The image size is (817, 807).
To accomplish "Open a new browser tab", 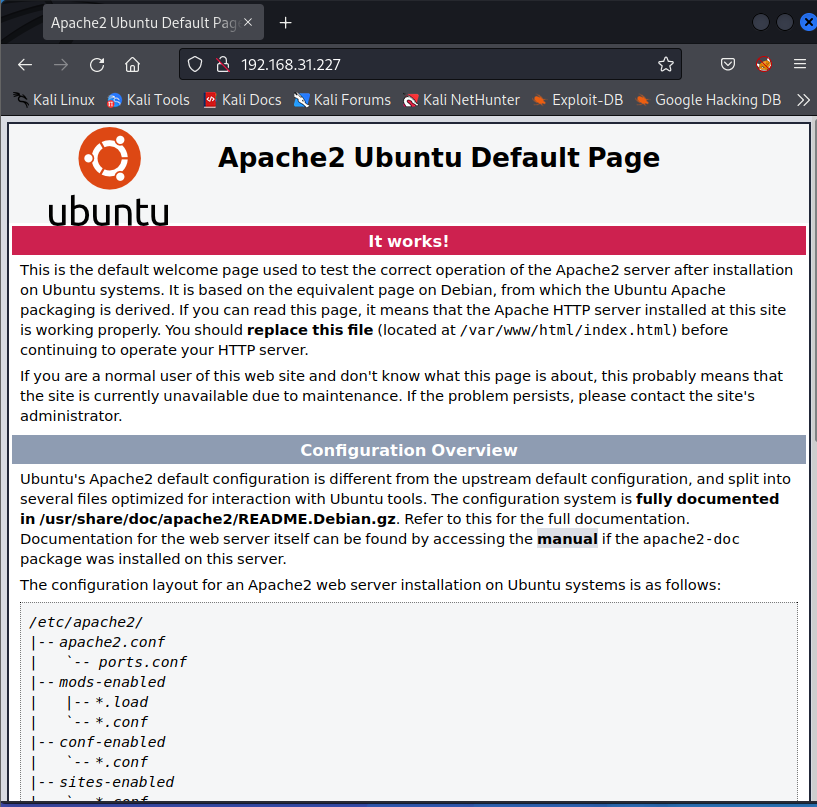I will click(x=286, y=23).
